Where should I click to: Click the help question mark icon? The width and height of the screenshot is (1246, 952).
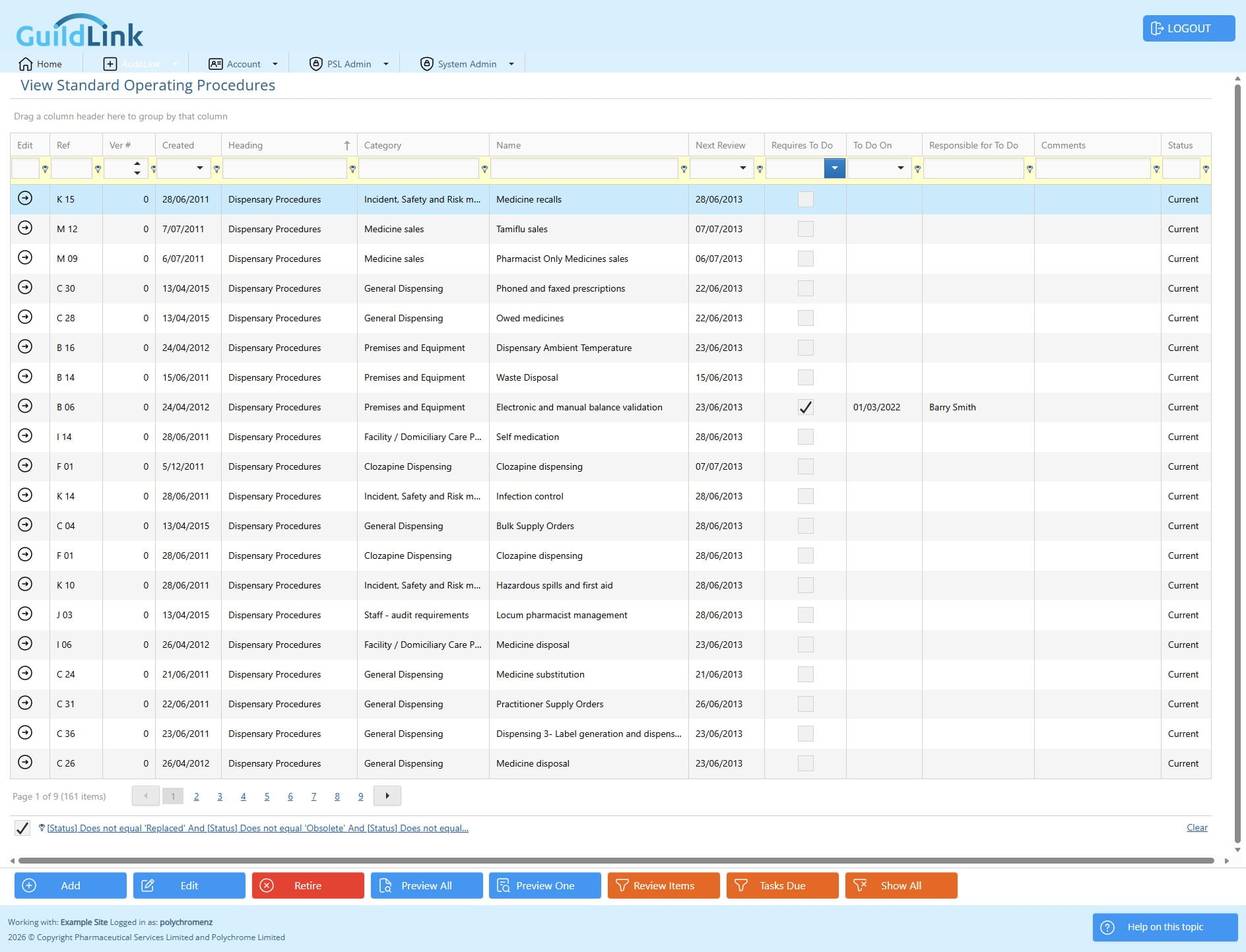point(1108,927)
